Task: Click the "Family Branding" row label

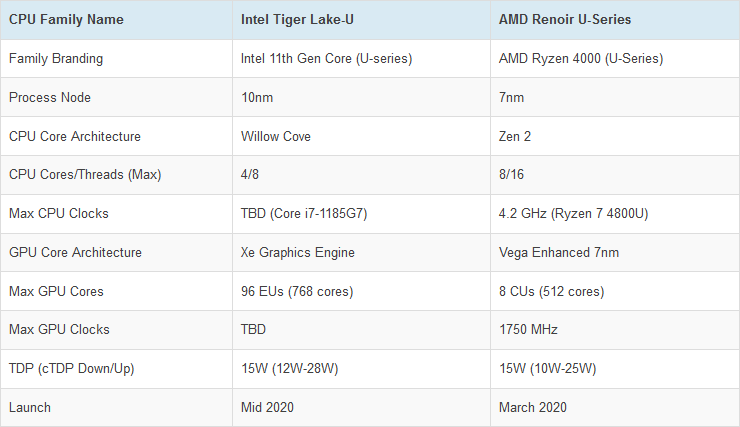Action: pyautogui.click(x=56, y=59)
